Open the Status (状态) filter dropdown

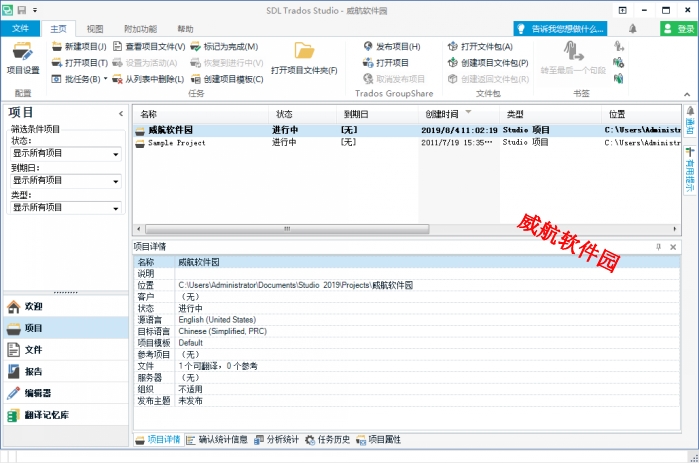tap(66, 154)
